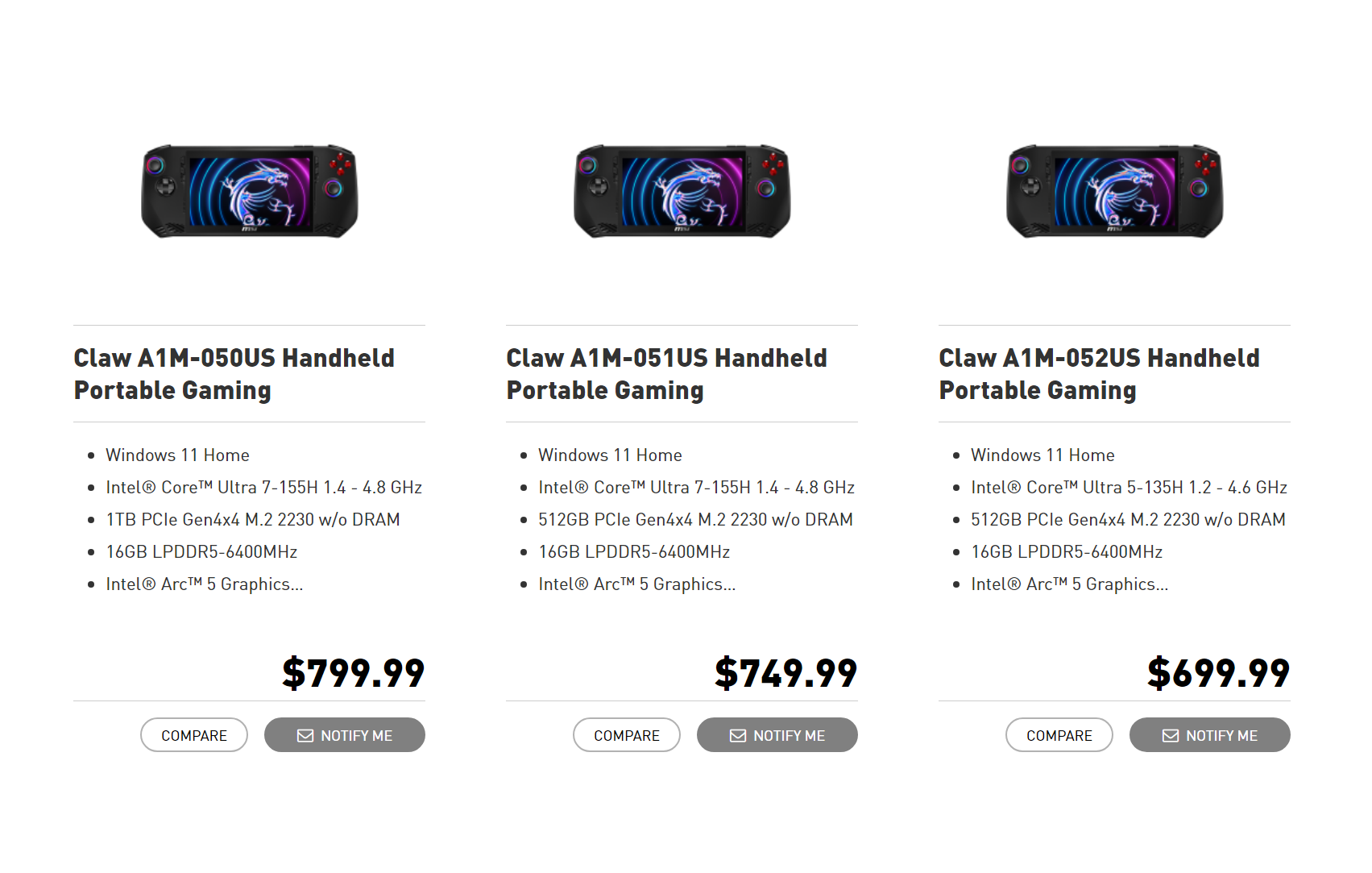The image size is (1372, 873).
Task: Click the 1TB PCIe Gen4x4 storage spec
Action: pyautogui.click(x=253, y=520)
